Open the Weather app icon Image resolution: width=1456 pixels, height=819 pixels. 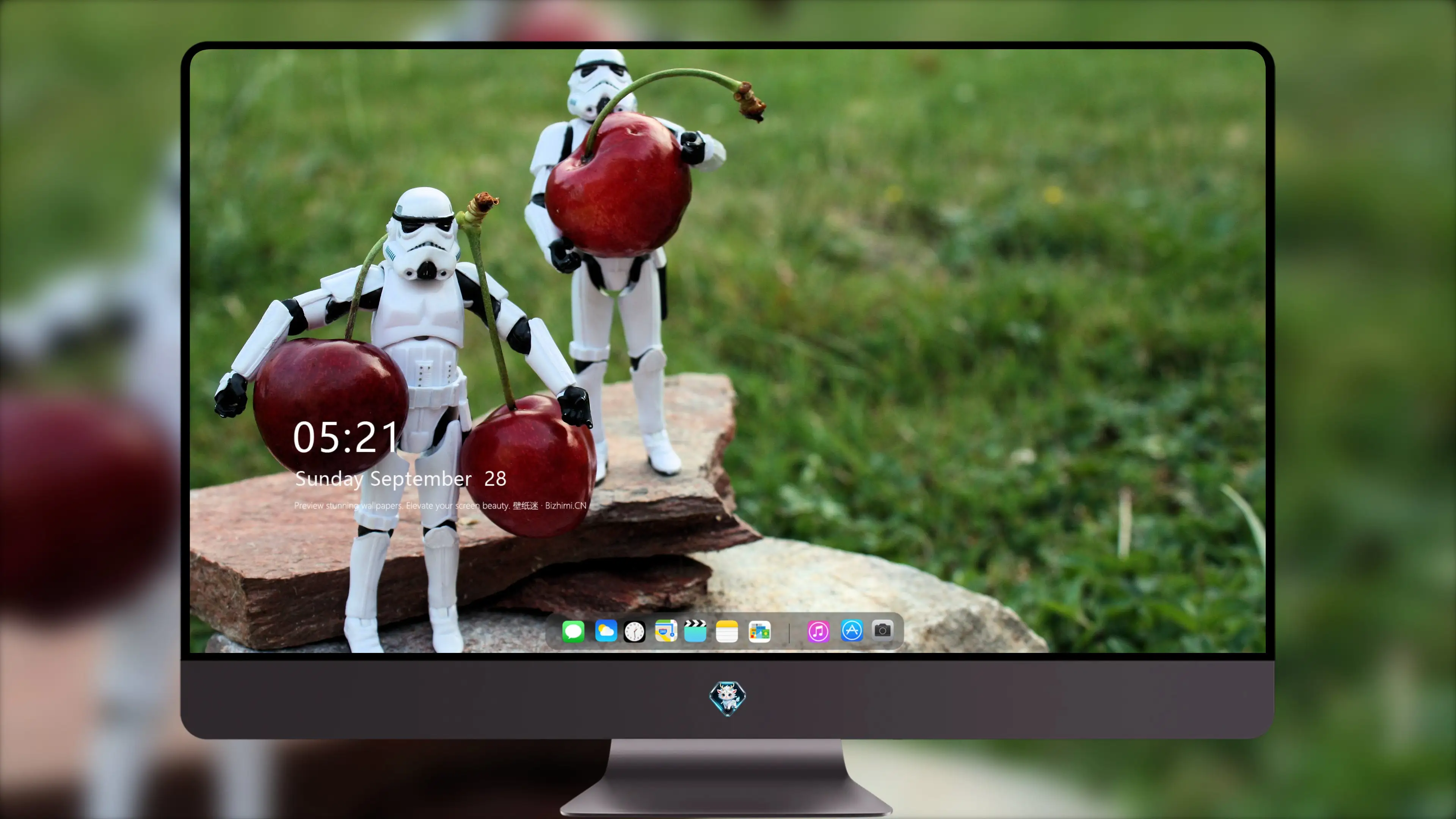point(606,631)
